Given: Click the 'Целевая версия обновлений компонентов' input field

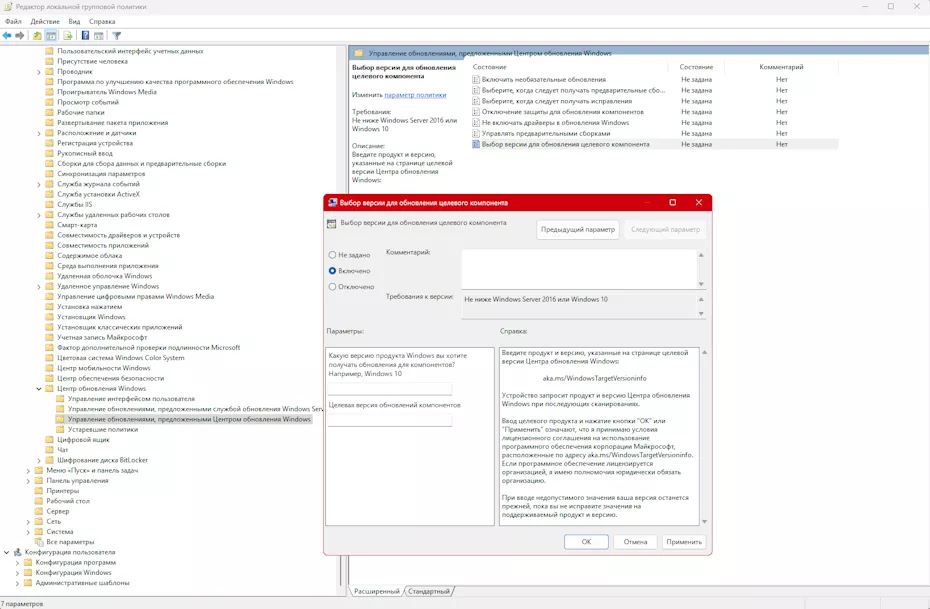Looking at the screenshot, I should pyautogui.click(x=390, y=420).
